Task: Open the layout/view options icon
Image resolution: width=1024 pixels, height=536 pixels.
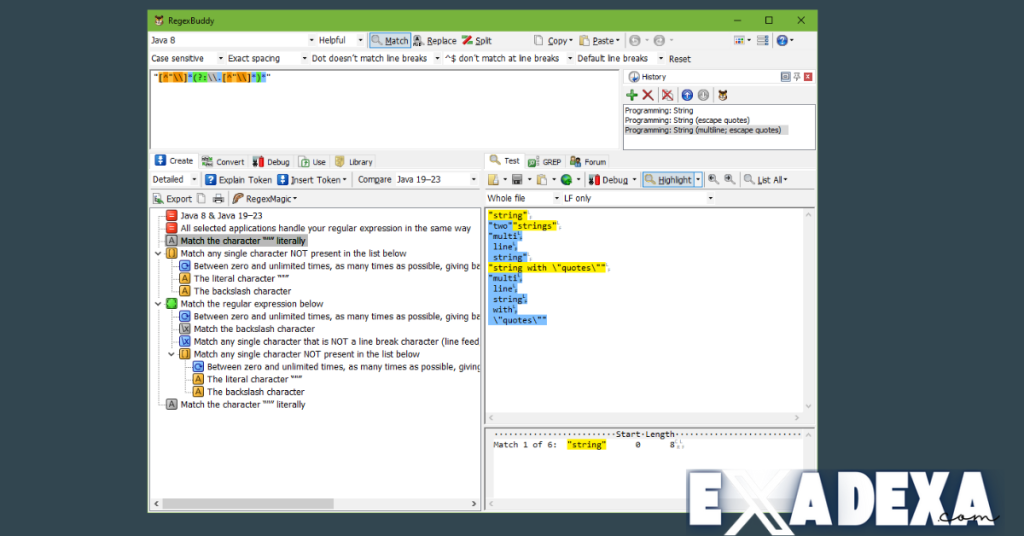Action: coord(739,40)
